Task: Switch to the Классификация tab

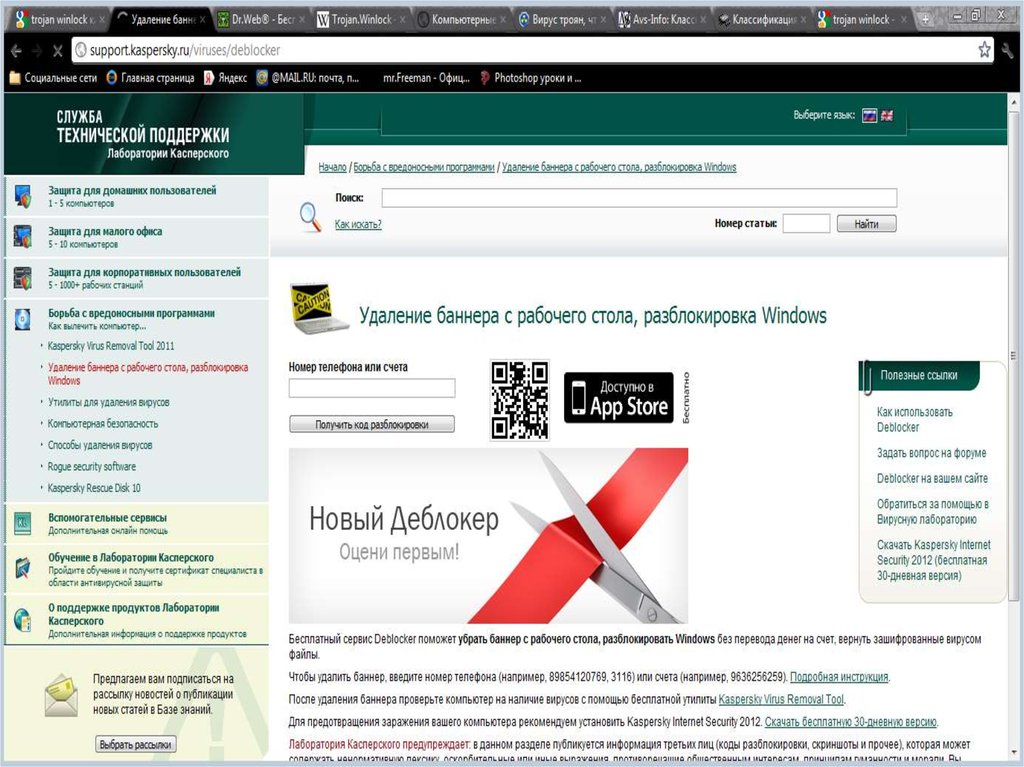Action: tap(763, 20)
